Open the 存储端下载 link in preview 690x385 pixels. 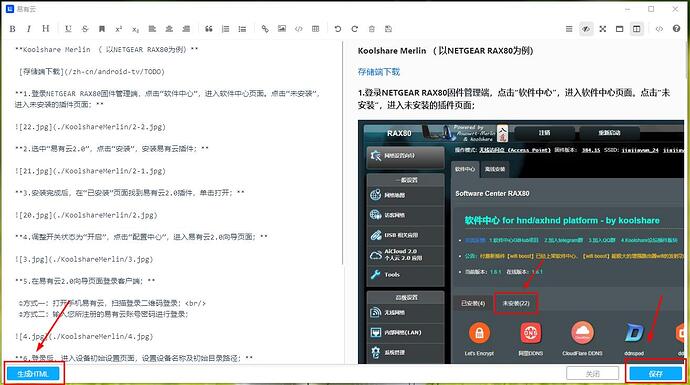(378, 72)
